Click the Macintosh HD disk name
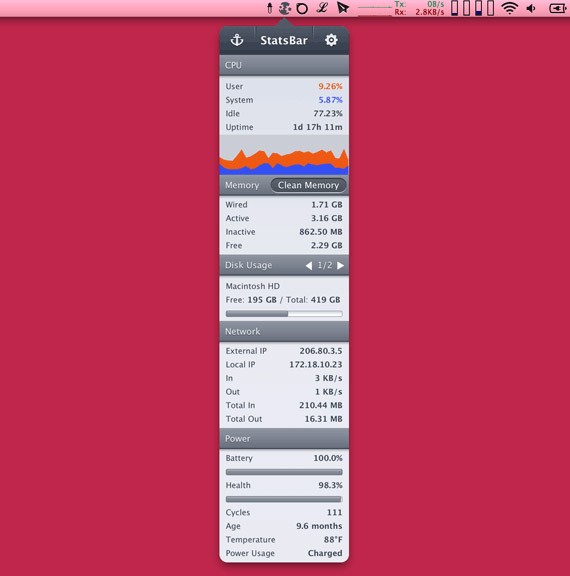570x576 pixels. pos(253,286)
